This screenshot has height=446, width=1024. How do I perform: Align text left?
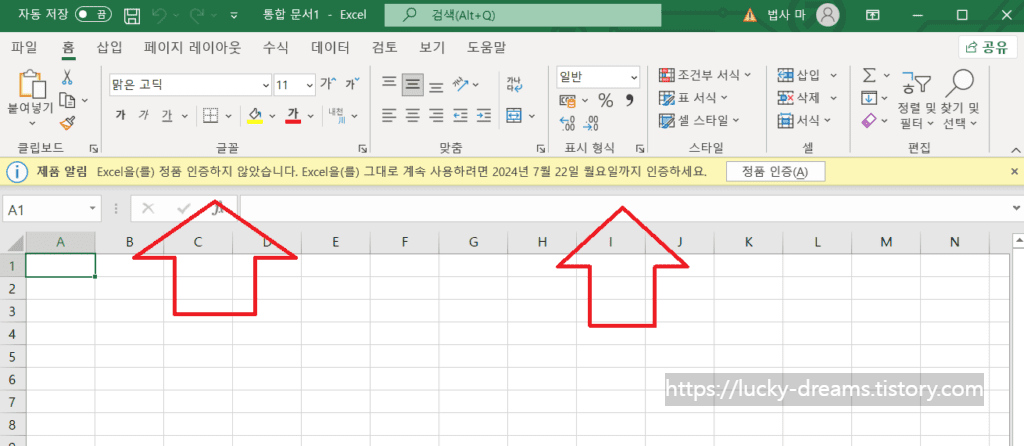coord(389,116)
